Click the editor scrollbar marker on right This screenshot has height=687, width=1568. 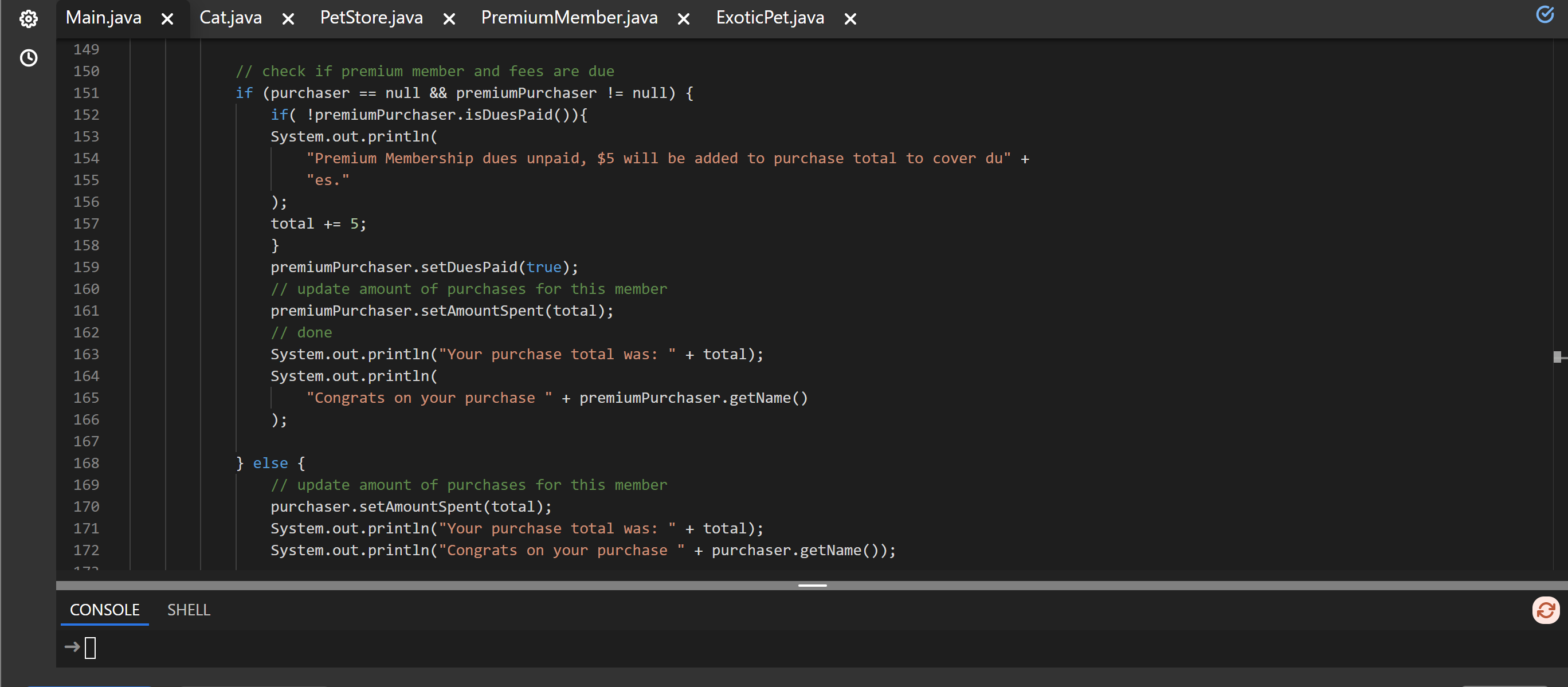click(1557, 356)
